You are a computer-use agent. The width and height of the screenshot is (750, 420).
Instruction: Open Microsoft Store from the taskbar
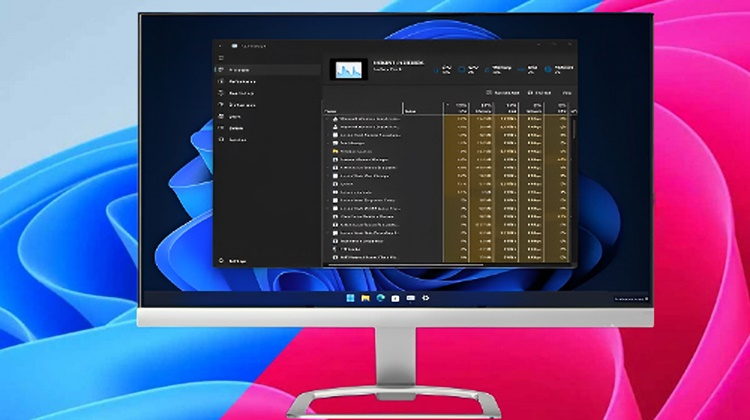click(x=395, y=298)
